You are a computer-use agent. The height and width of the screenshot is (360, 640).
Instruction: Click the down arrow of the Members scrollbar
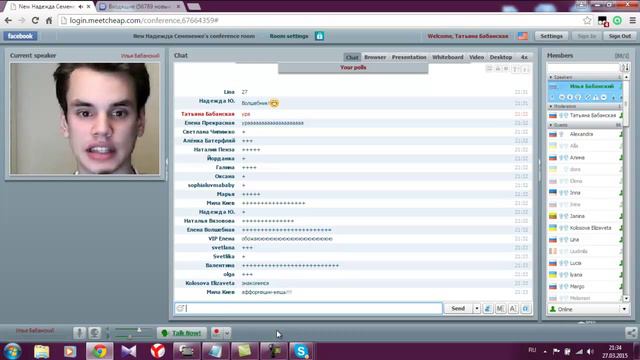(x=626, y=299)
